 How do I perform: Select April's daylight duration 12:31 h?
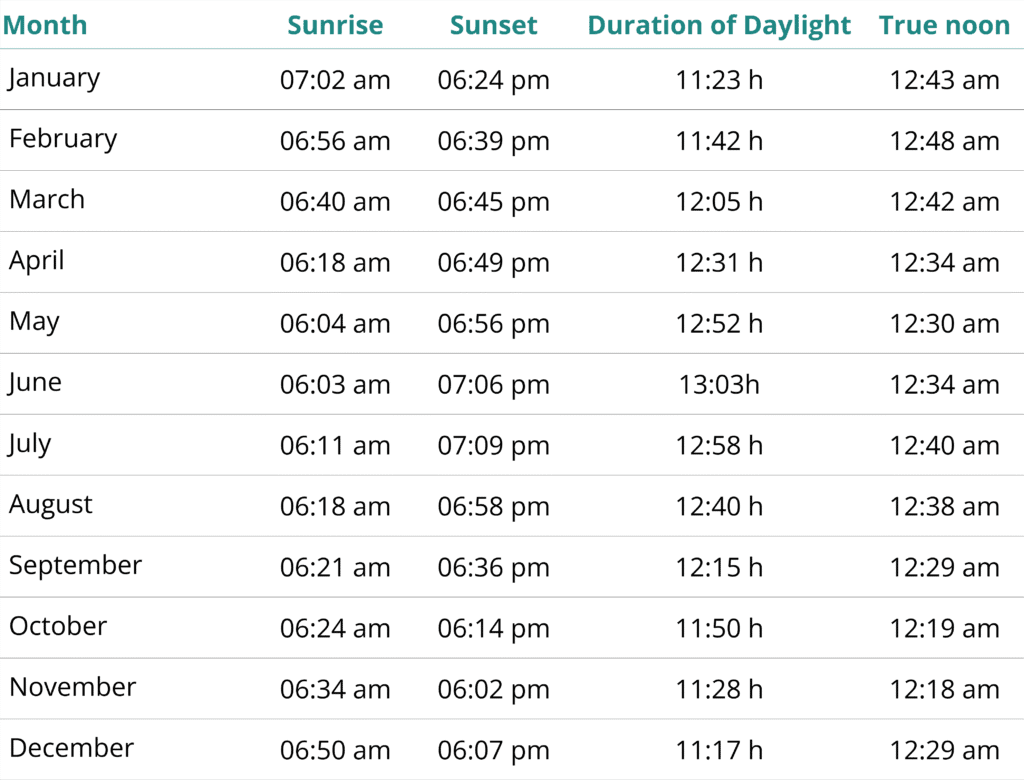tap(719, 263)
